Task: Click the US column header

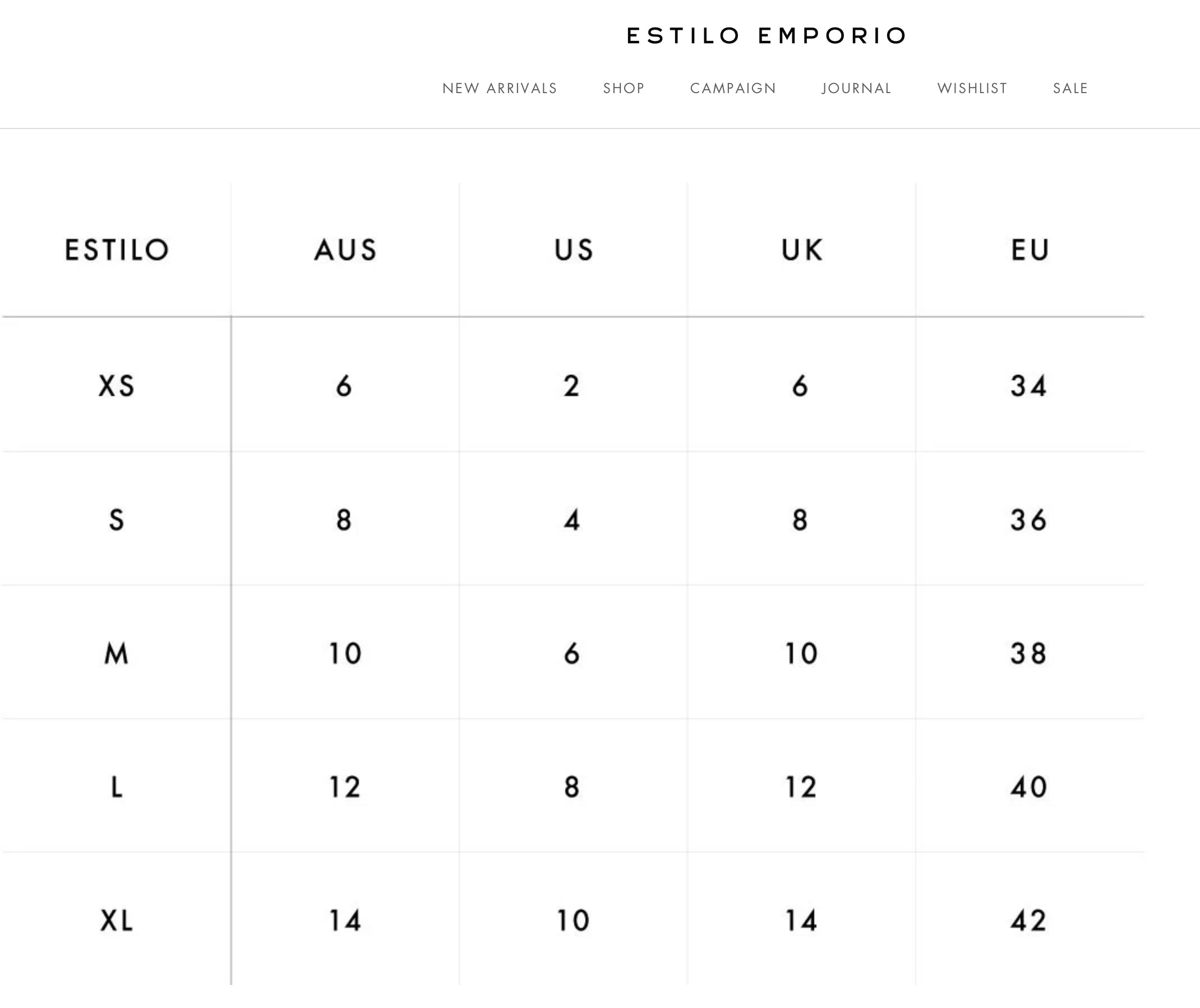Action: coord(574,250)
